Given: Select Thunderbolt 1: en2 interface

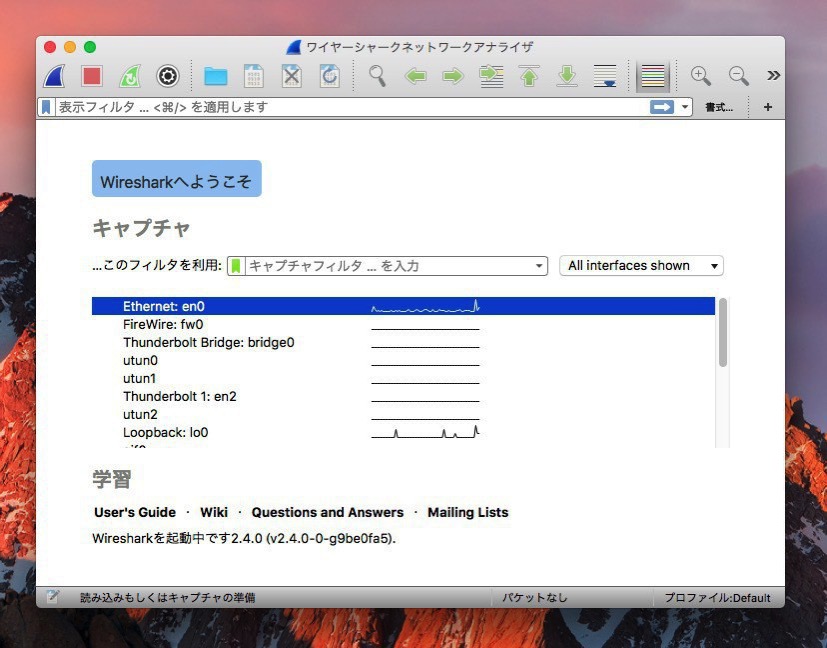Looking at the screenshot, I should (x=403, y=396).
